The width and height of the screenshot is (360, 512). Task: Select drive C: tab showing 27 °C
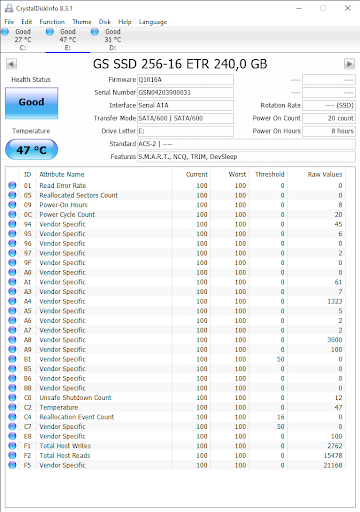[23, 39]
